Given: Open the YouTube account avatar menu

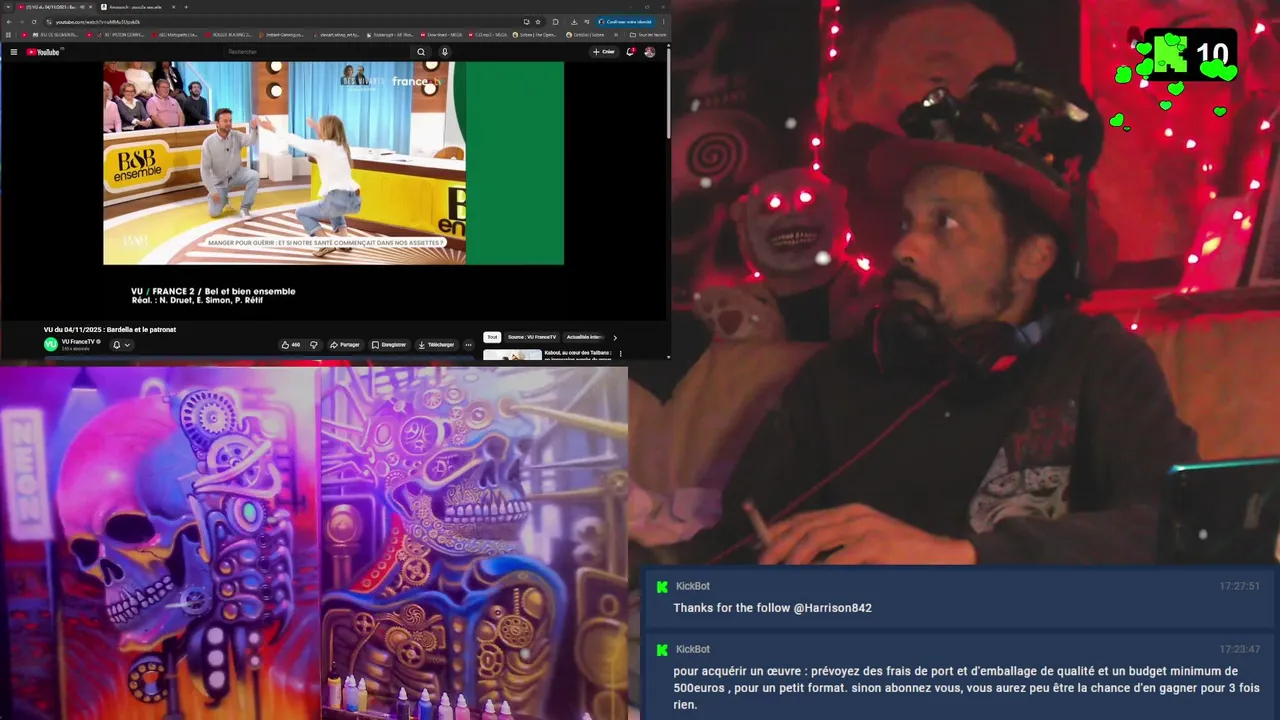Looking at the screenshot, I should (649, 52).
